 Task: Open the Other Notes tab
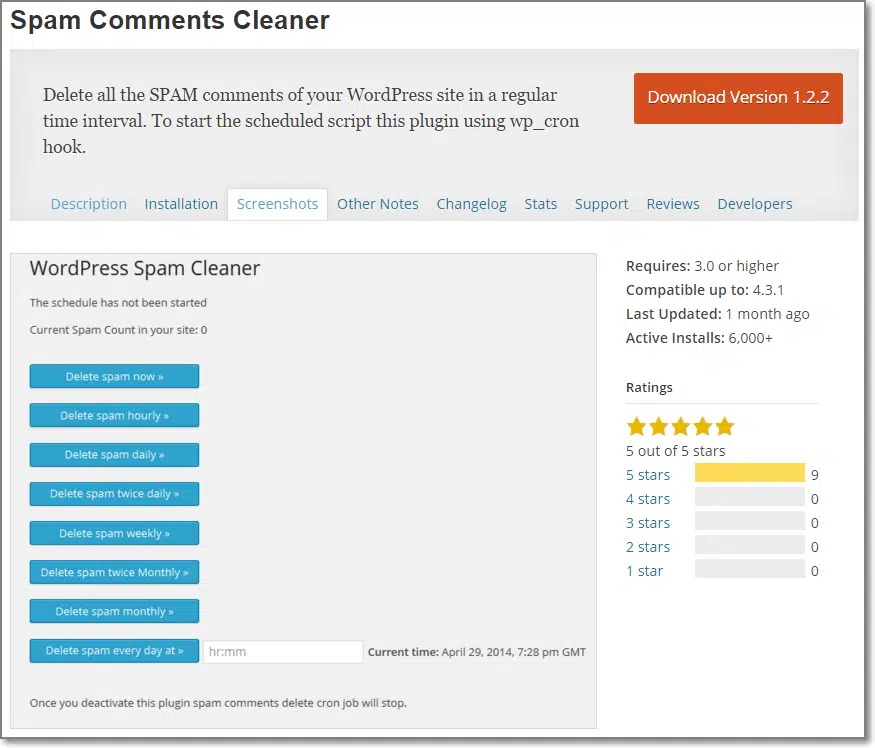(378, 204)
